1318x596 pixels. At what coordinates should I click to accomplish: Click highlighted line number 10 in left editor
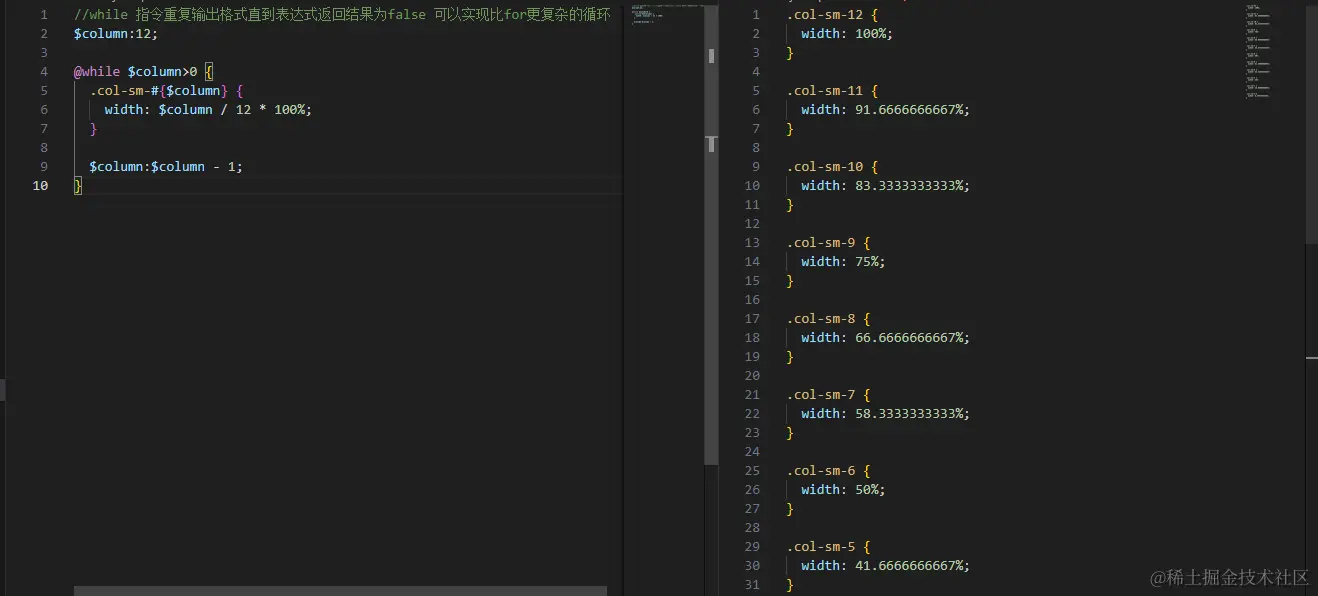pos(40,186)
